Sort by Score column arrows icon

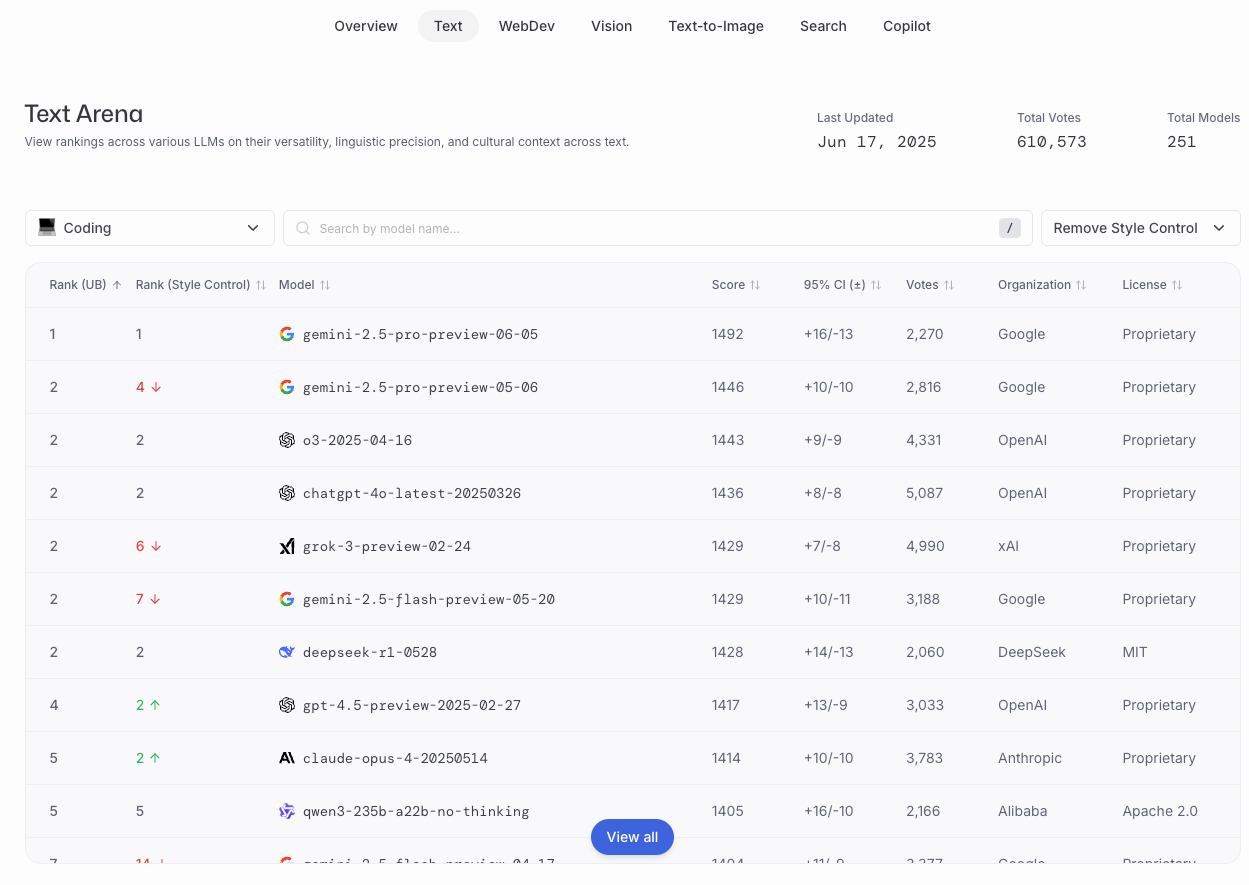pyautogui.click(x=755, y=285)
